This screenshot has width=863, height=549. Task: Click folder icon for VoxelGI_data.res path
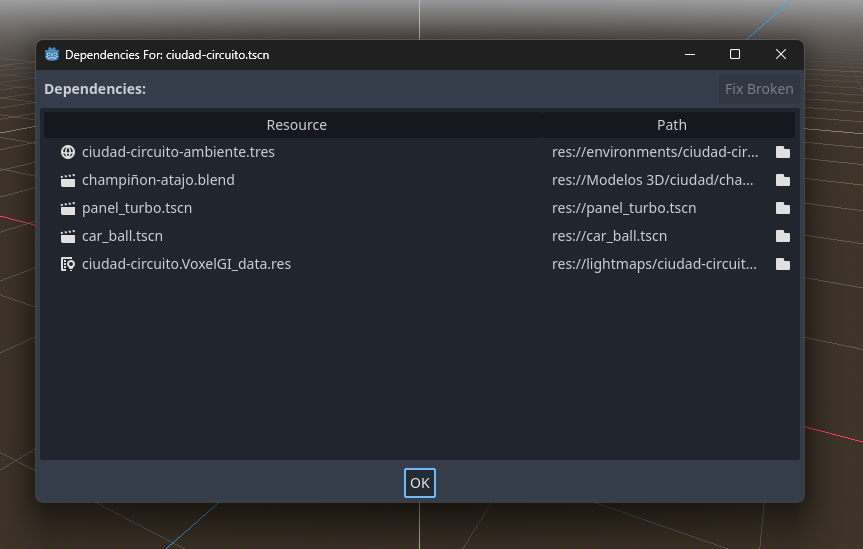coord(783,264)
